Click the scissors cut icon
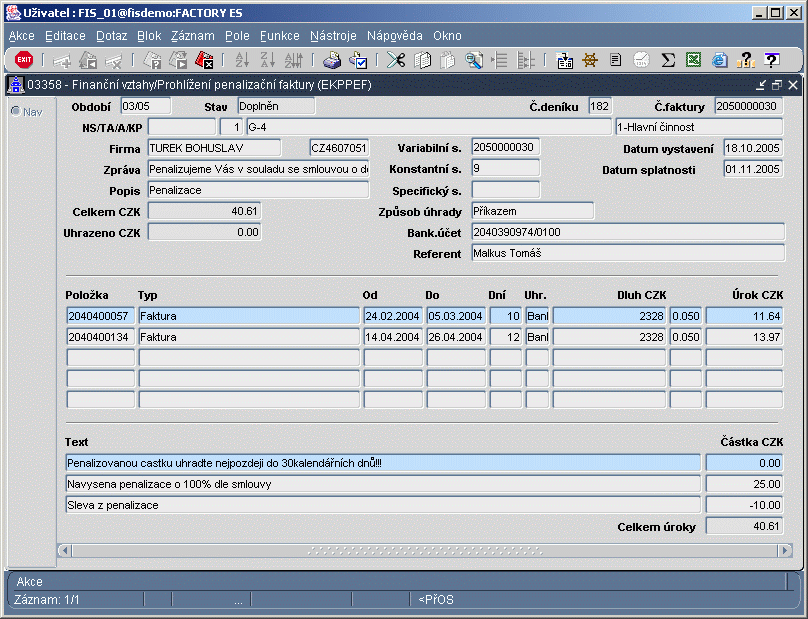Viewport: 808px width, 619px height. coord(396,60)
